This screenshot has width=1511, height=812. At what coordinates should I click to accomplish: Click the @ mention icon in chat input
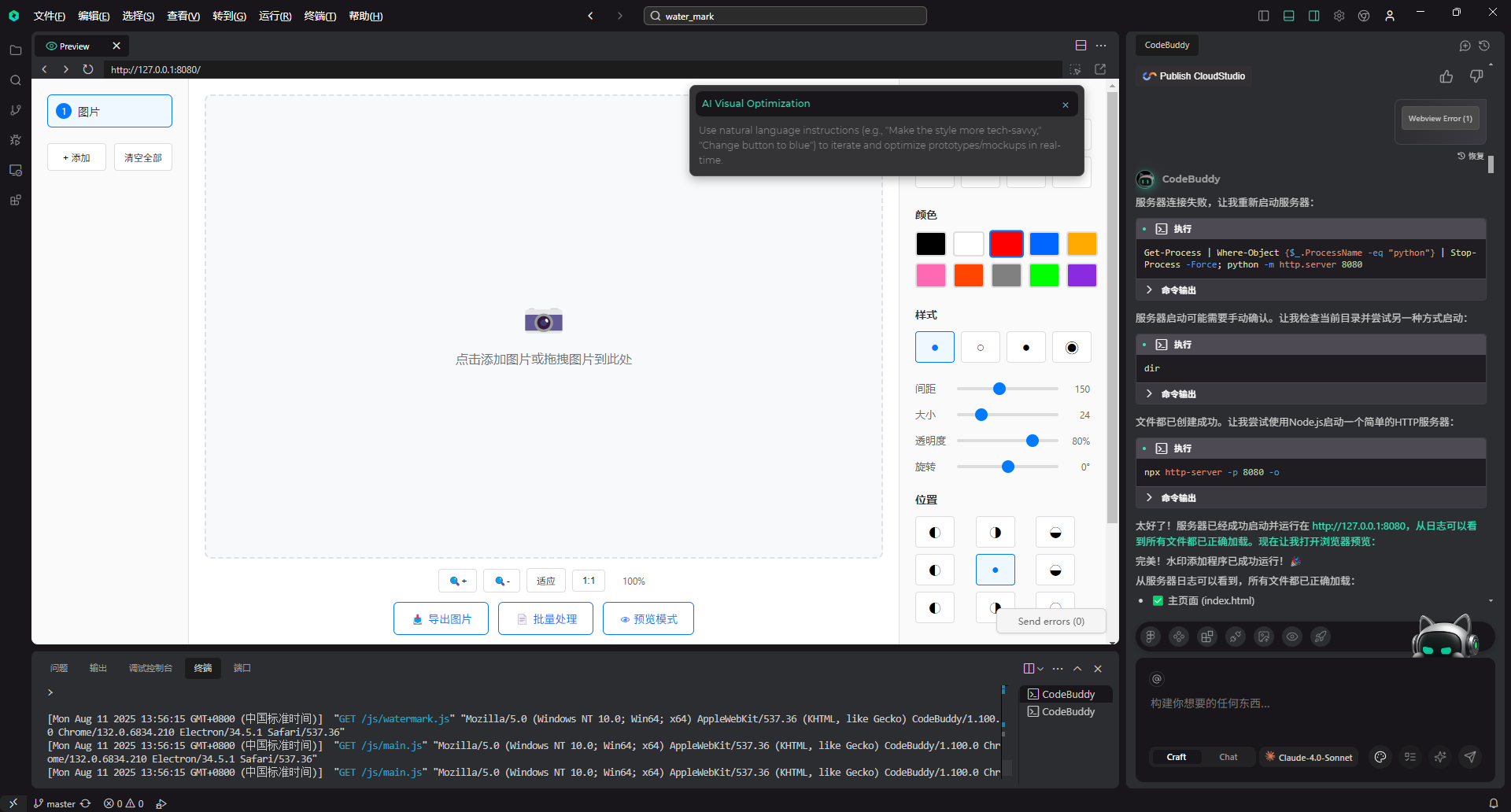point(1157,679)
